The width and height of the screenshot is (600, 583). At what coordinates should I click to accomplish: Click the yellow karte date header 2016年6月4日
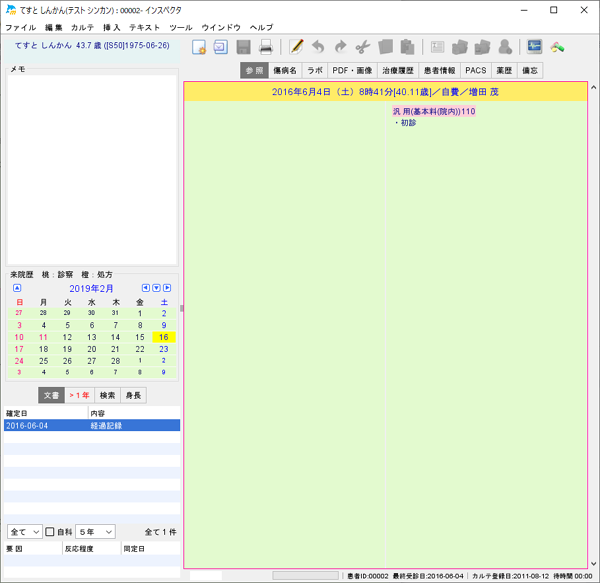pyautogui.click(x=385, y=92)
